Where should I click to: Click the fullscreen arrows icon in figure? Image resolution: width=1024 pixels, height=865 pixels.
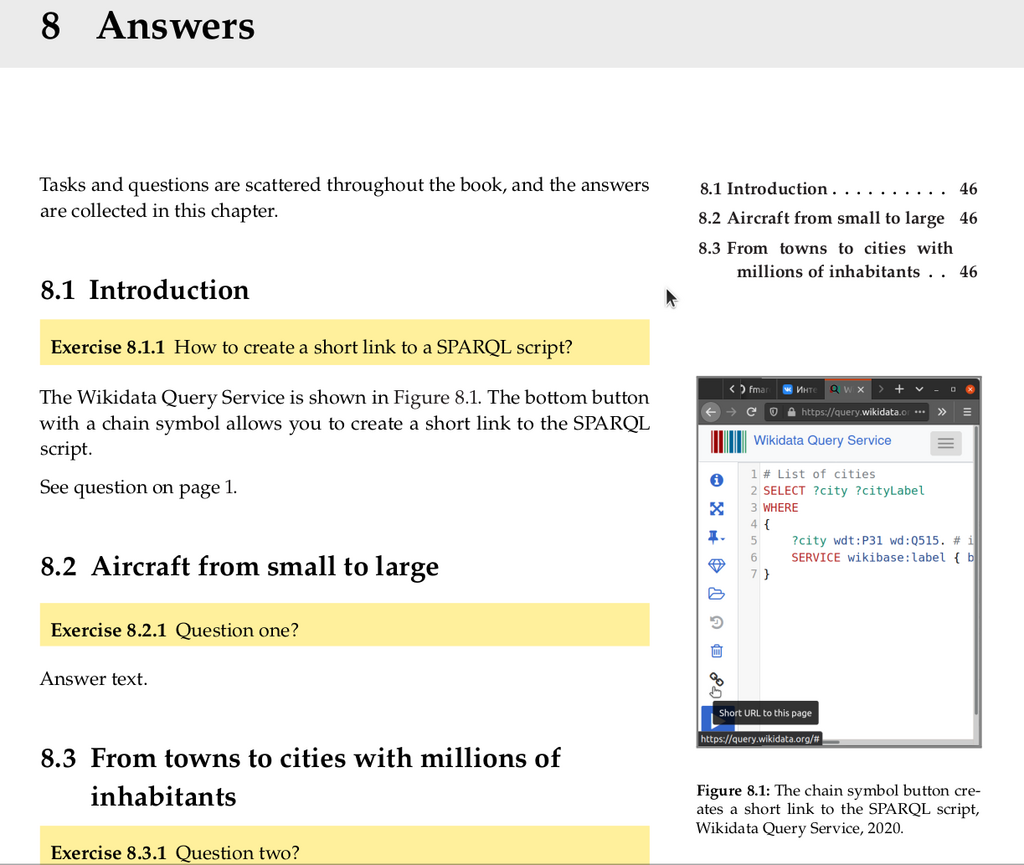tap(716, 509)
